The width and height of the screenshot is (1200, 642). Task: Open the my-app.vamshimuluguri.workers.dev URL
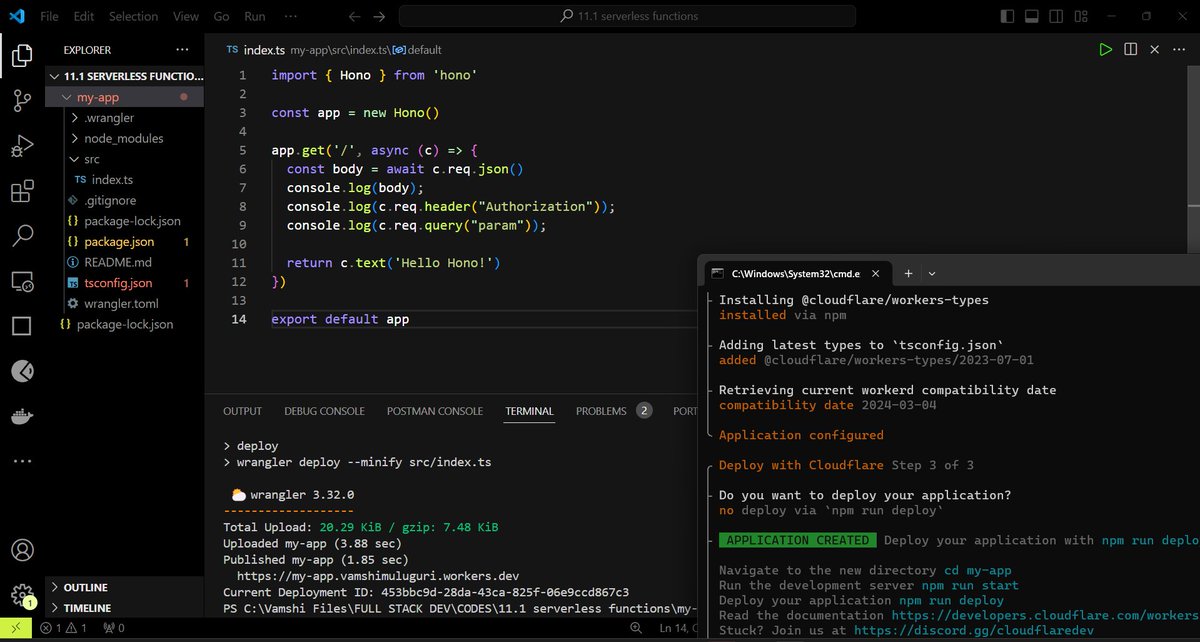pyautogui.click(x=378, y=576)
